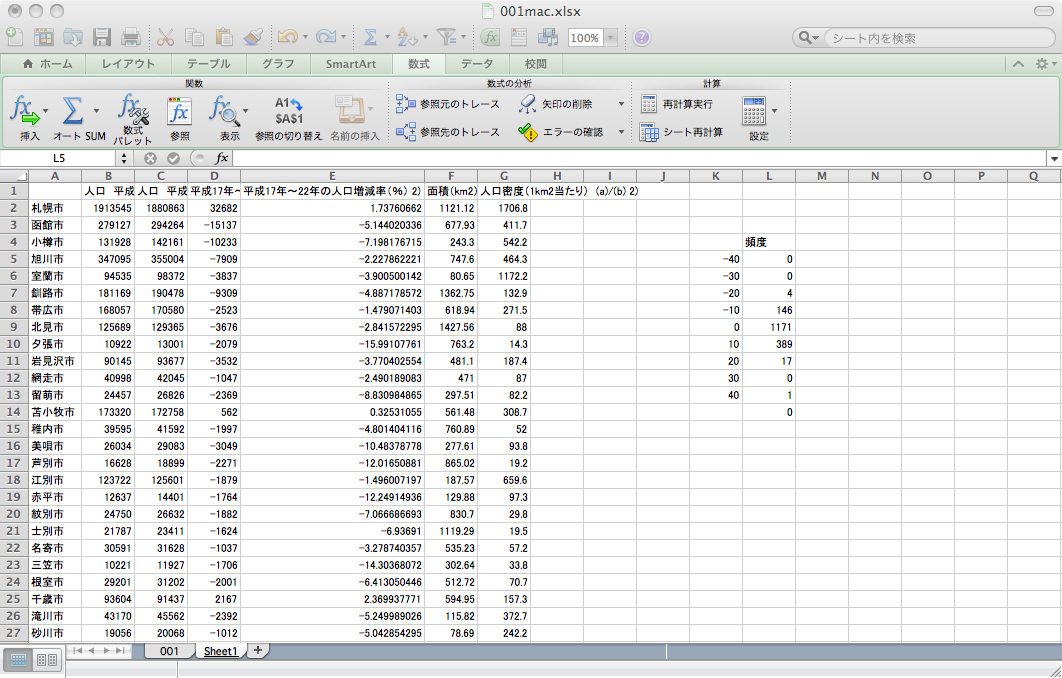Click the toolbar AutoSum sigma icon
1062x678 pixels.
coord(370,37)
